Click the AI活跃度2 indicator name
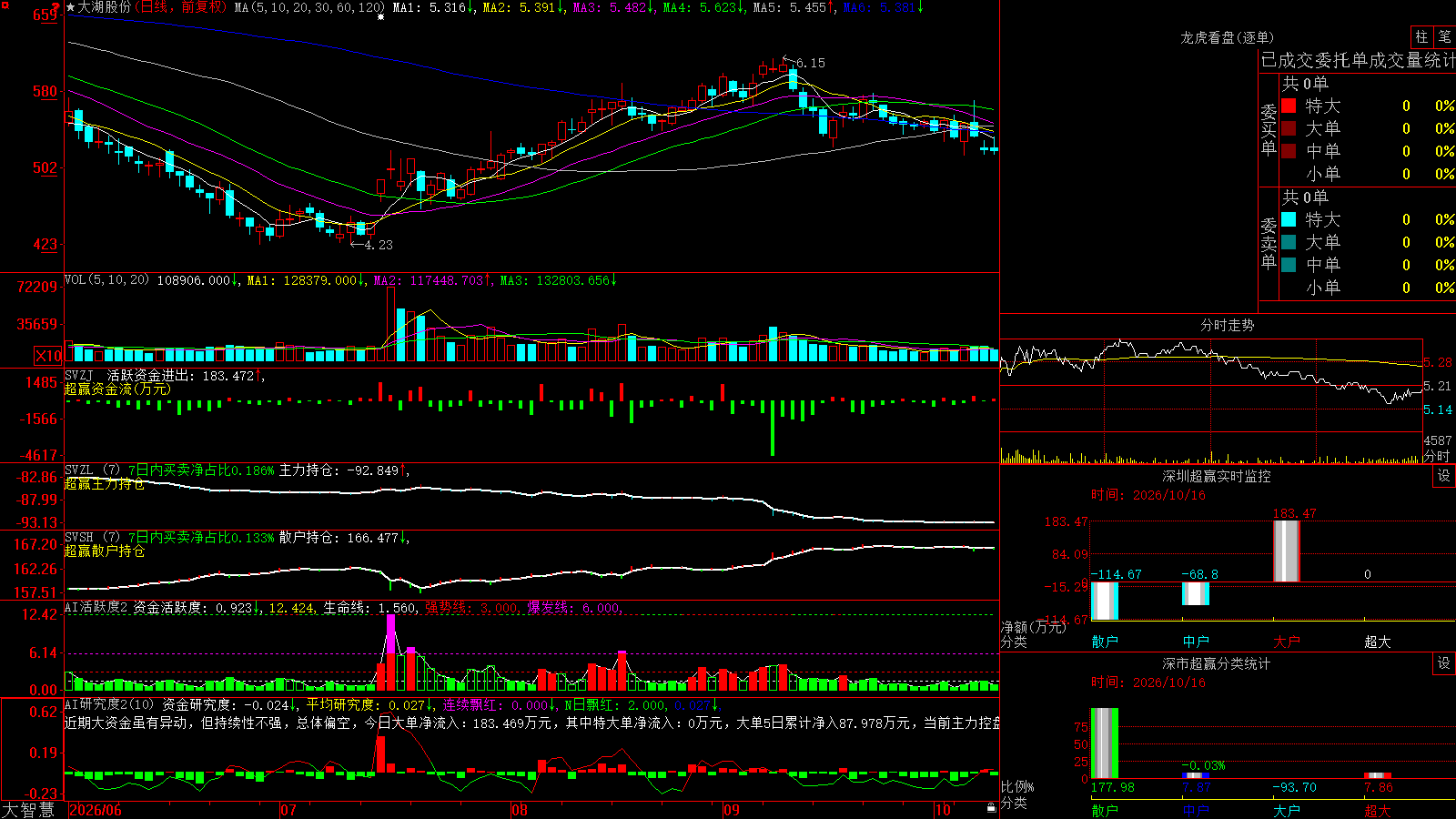The image size is (1456, 819). tap(96, 607)
